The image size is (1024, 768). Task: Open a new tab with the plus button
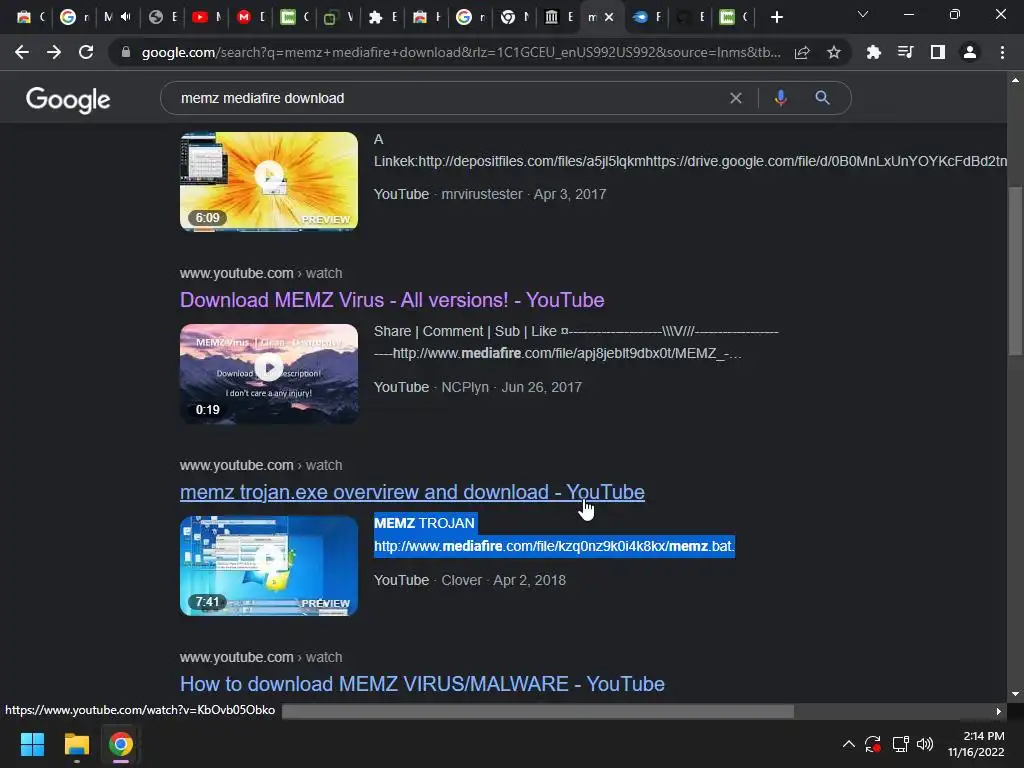click(776, 17)
